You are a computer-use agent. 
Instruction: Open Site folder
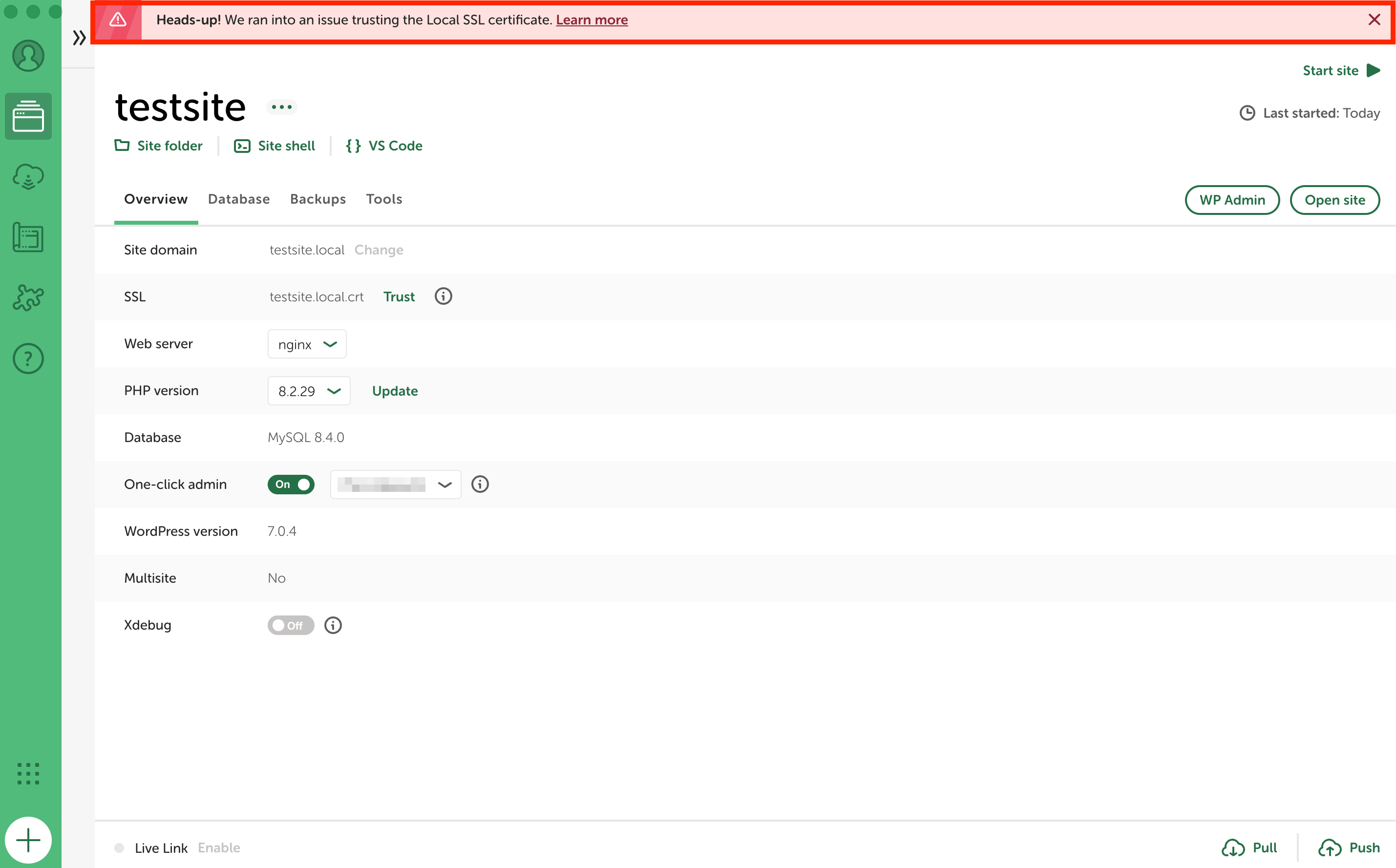pyautogui.click(x=158, y=146)
